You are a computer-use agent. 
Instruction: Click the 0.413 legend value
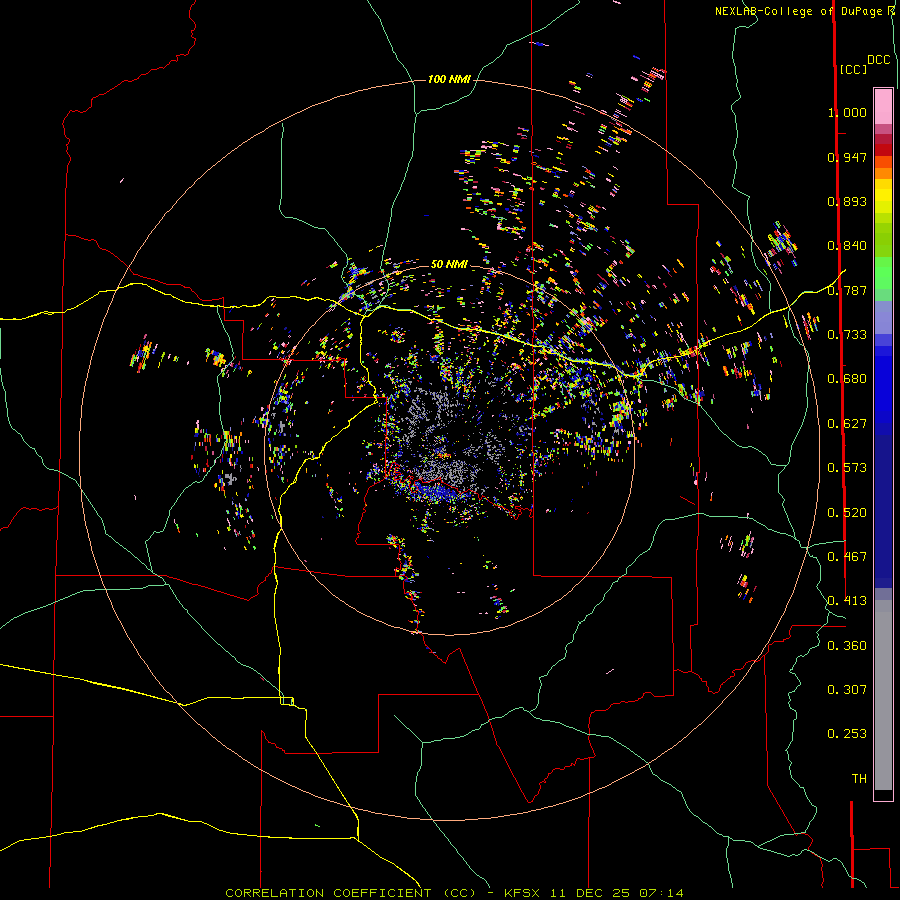(x=847, y=601)
